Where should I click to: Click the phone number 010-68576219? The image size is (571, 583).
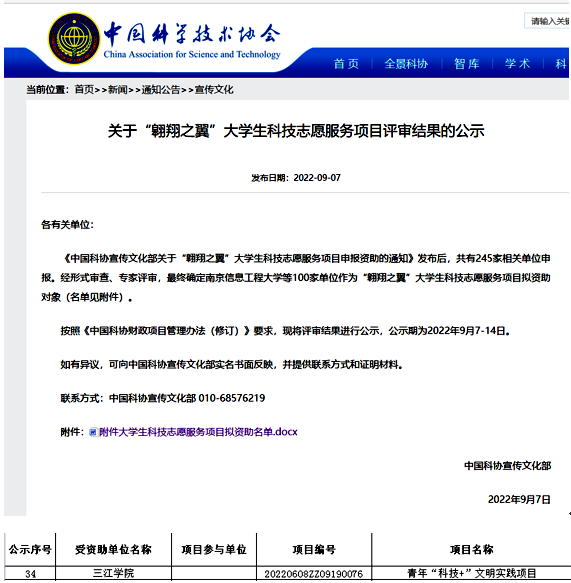(x=232, y=398)
